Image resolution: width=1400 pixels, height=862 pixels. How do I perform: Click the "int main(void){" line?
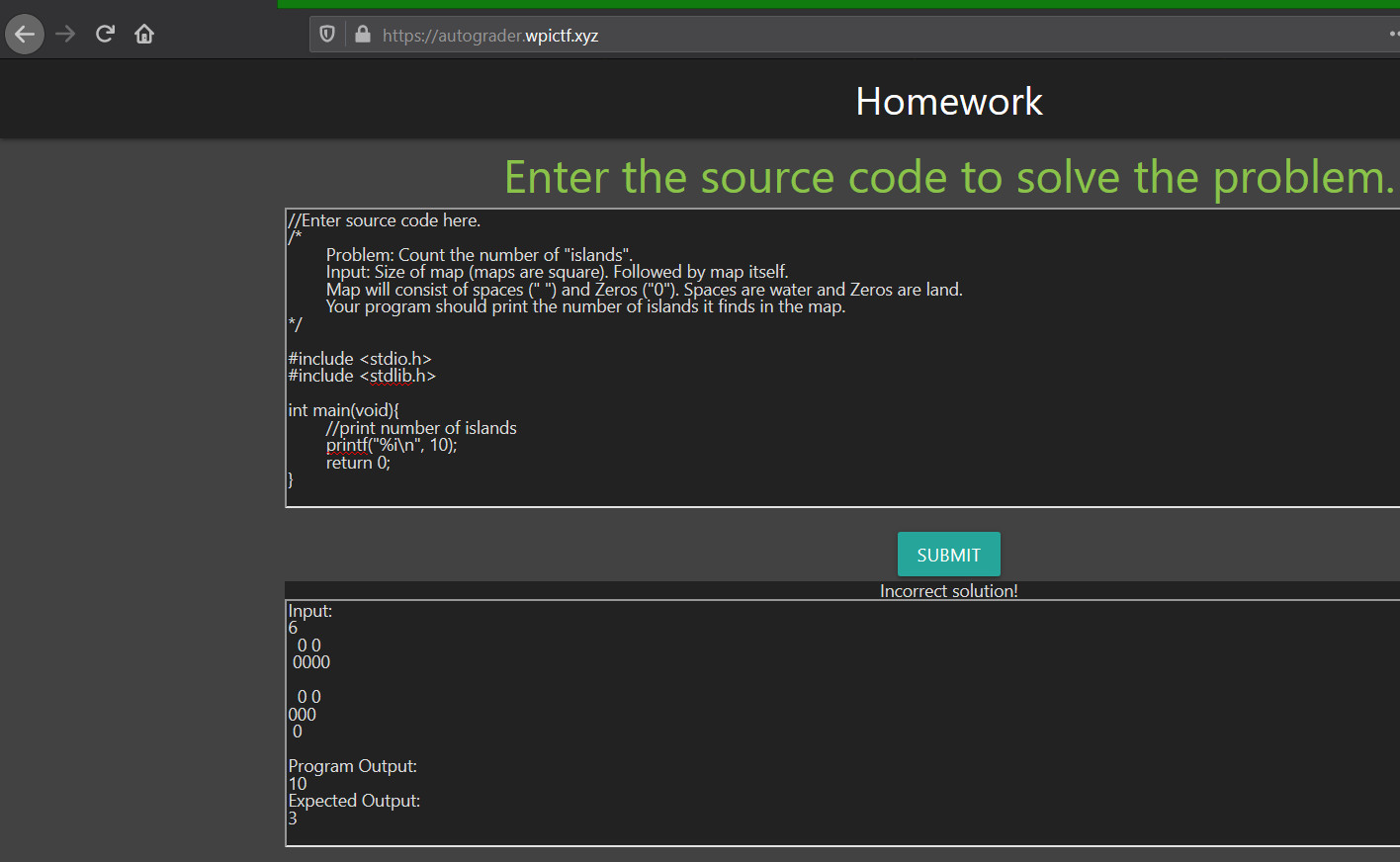coord(343,410)
